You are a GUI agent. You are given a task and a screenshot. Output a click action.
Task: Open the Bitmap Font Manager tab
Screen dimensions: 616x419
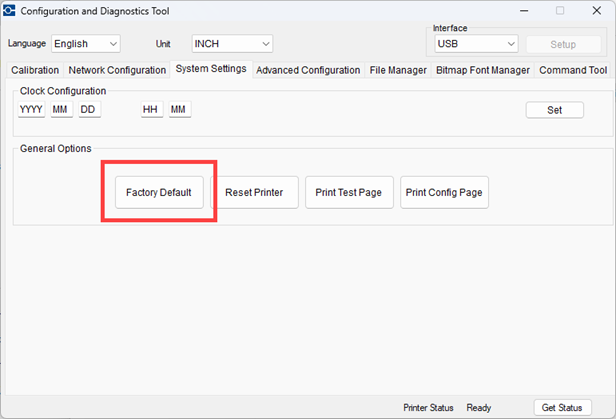483,70
